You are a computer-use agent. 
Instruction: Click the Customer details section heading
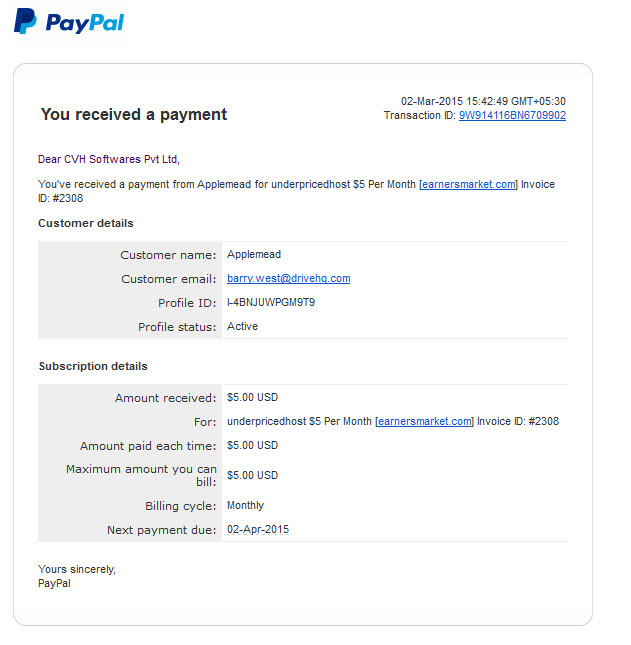pyautogui.click(x=86, y=223)
